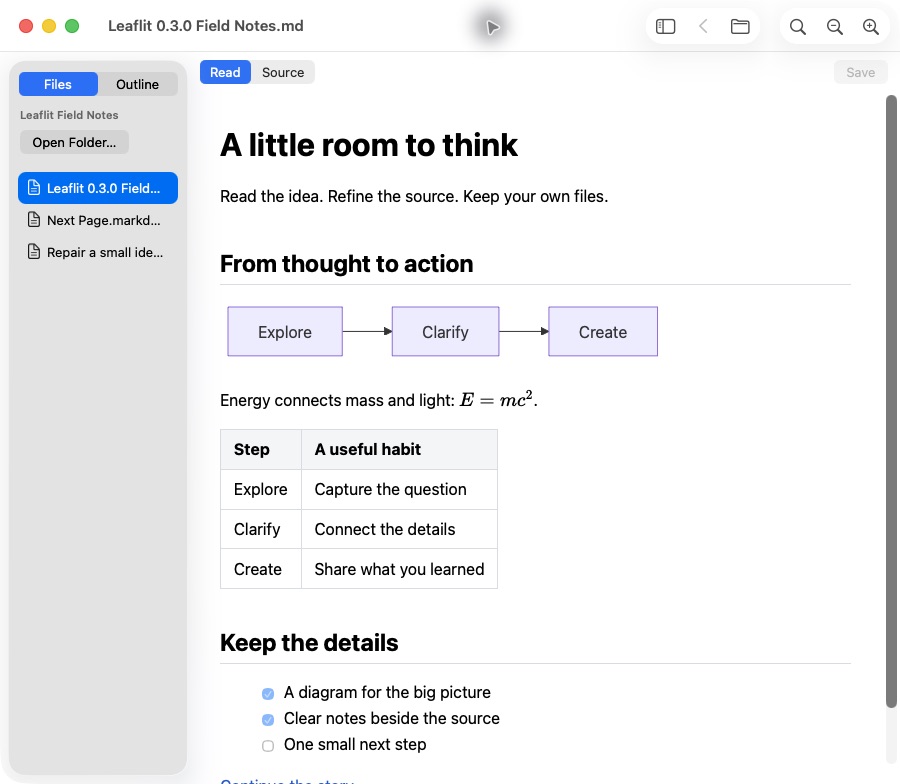Click document icon beside Next Page.markd
900x784 pixels.
coord(34,220)
